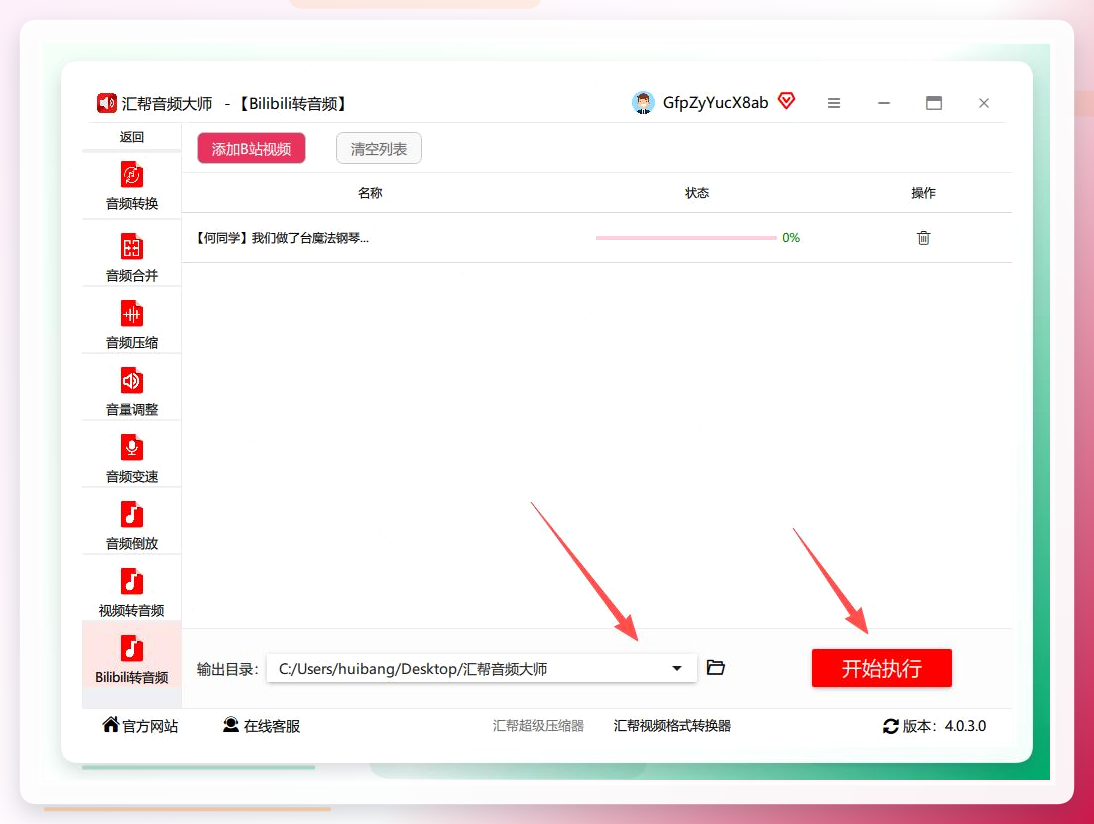Click the output directory path field

pos(481,668)
